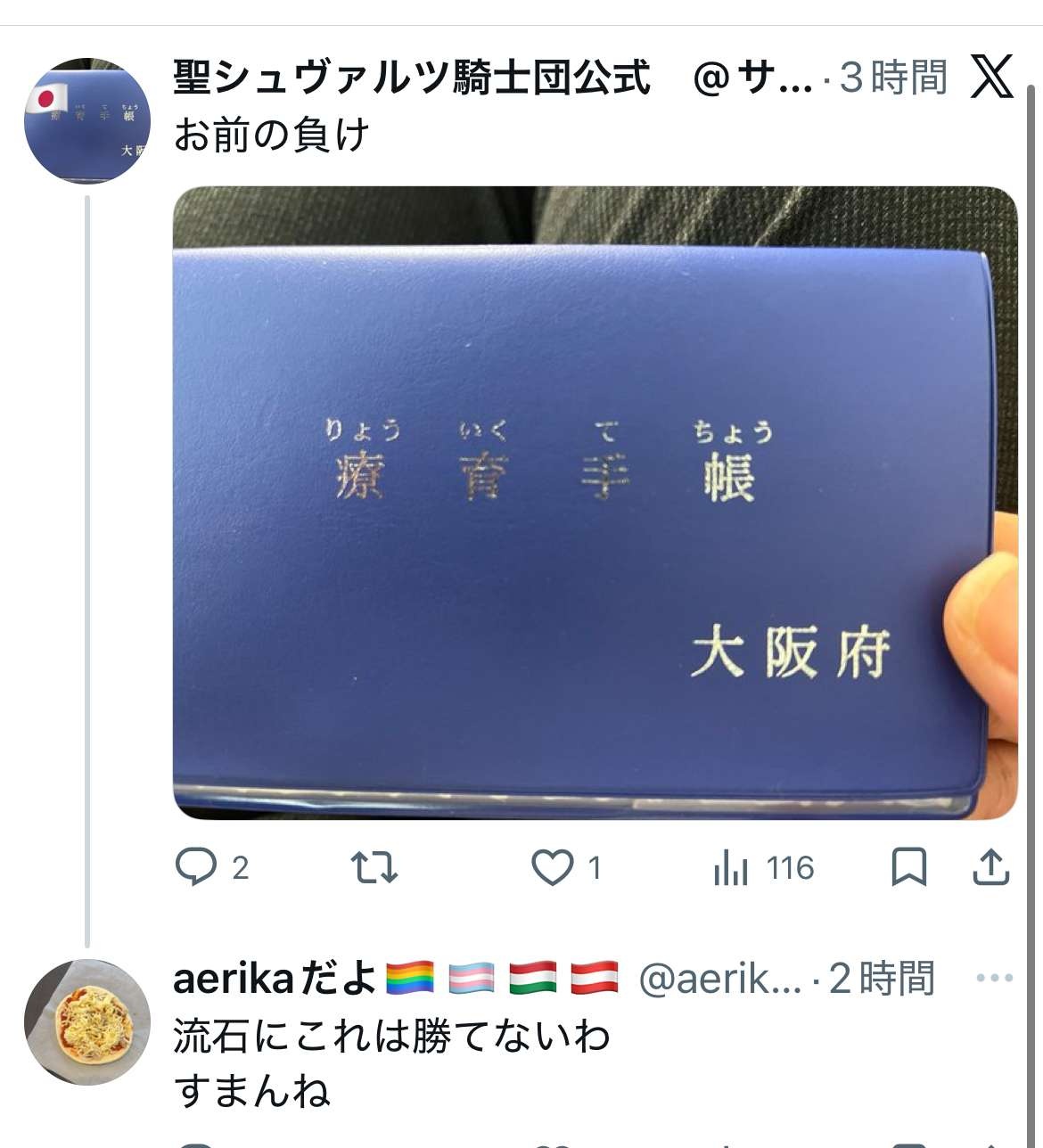This screenshot has height=1148, width=1043.
Task: Open 聖シュヴァルツ騎士団公式 profile avatar
Action: [x=86, y=121]
